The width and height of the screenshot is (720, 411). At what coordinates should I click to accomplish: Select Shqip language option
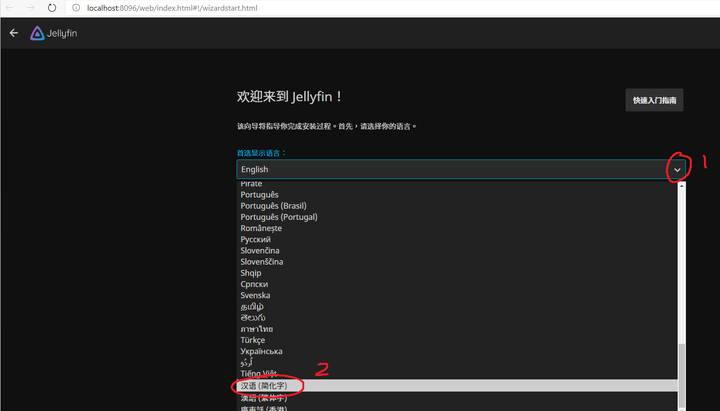coord(457,273)
